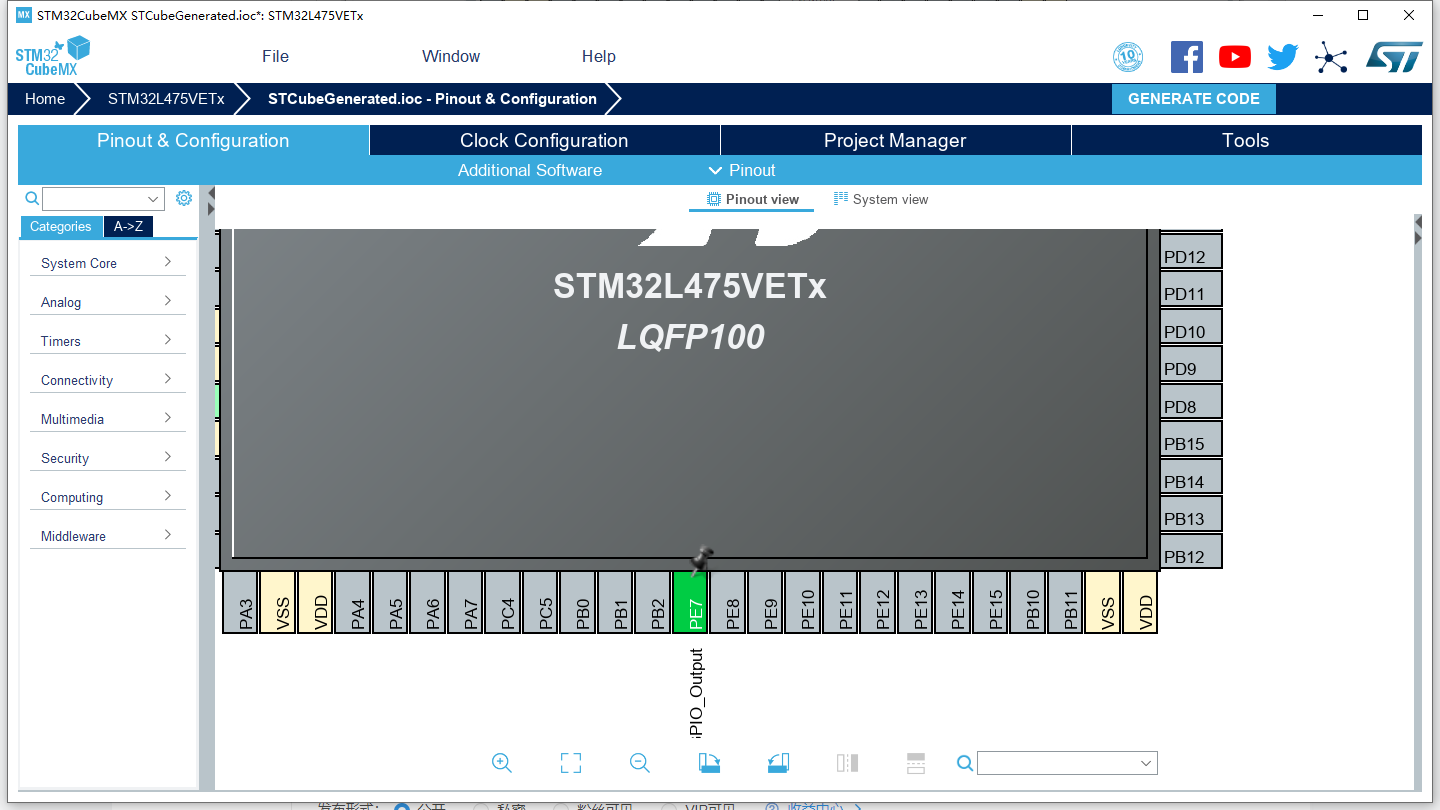The height and width of the screenshot is (810, 1440).
Task: Go back to Home via breadcrumb
Action: click(44, 98)
